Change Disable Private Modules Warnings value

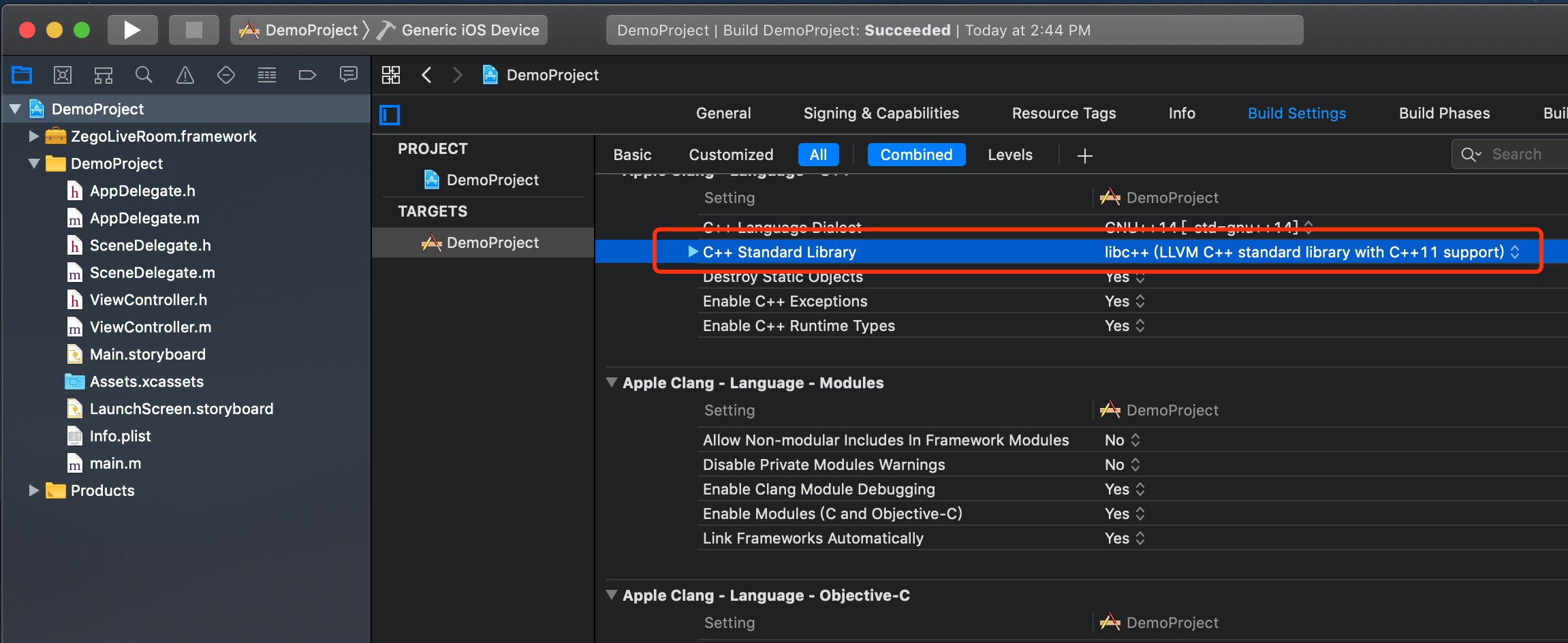click(x=1123, y=465)
